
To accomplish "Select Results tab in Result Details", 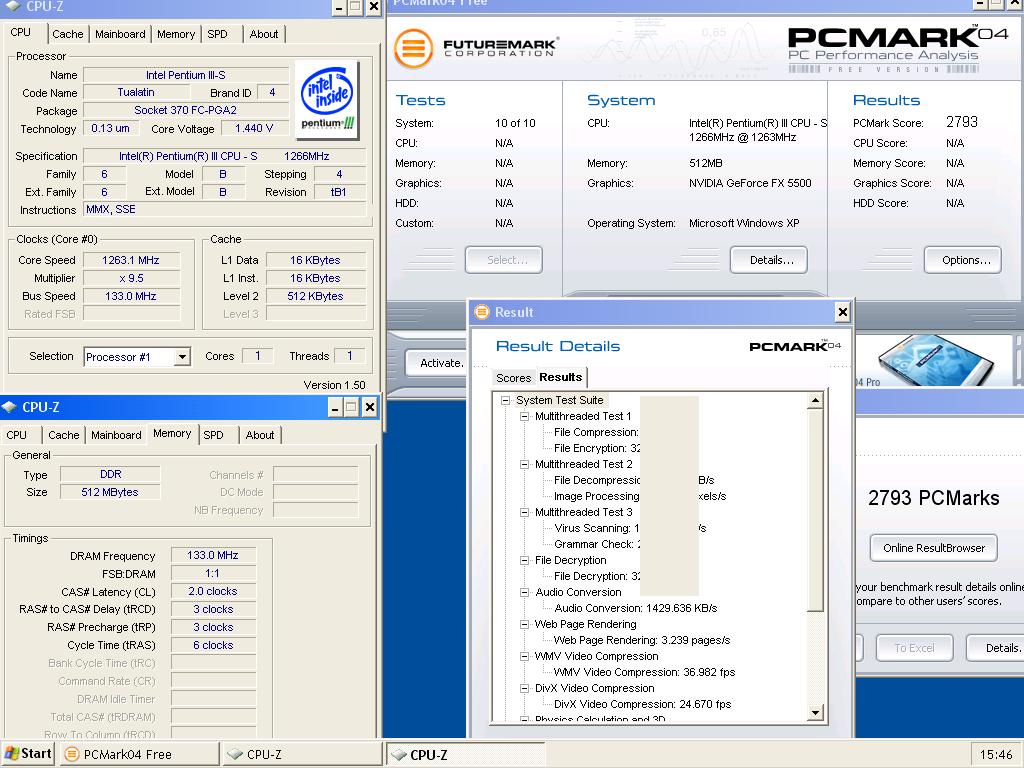I will [x=560, y=377].
